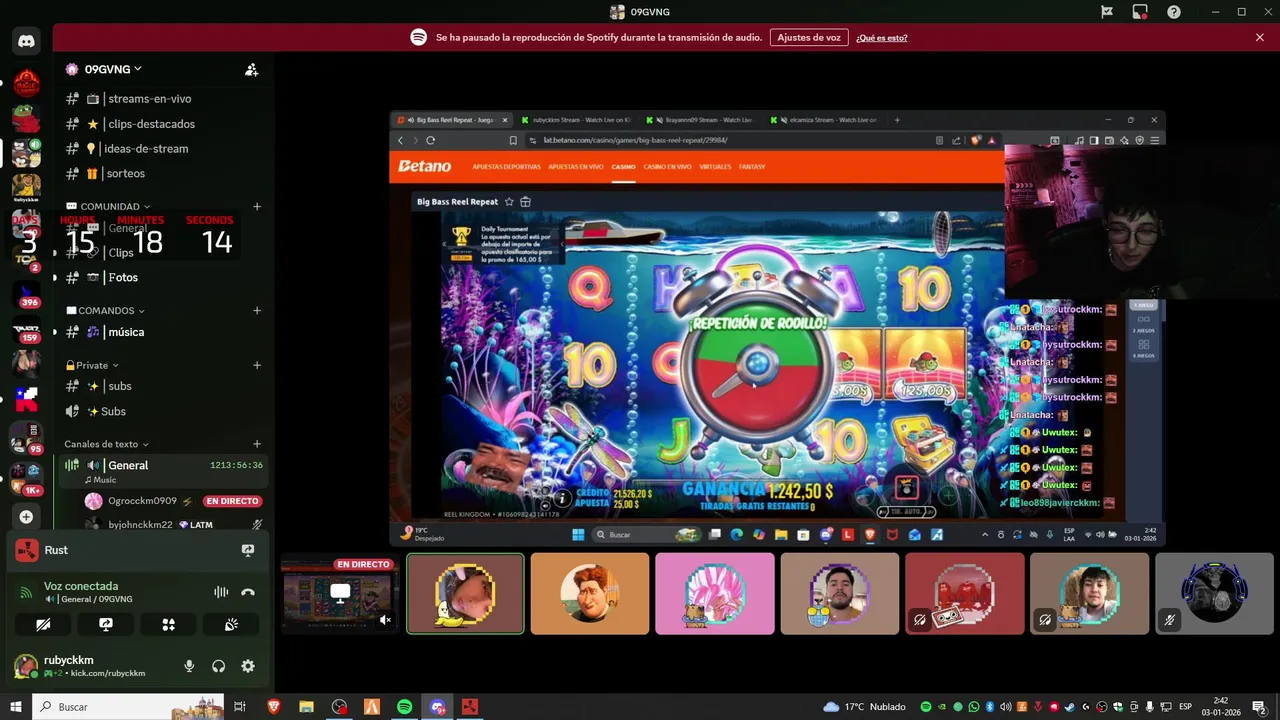Open Rust game icon in taskbar
Viewport: 1280px width, 720px height.
[x=470, y=707]
